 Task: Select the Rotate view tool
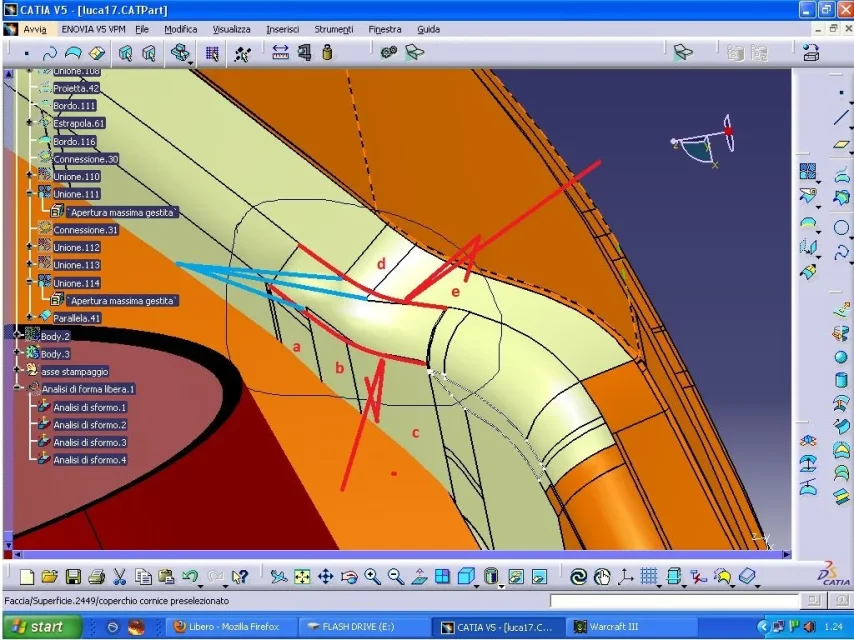[x=349, y=576]
